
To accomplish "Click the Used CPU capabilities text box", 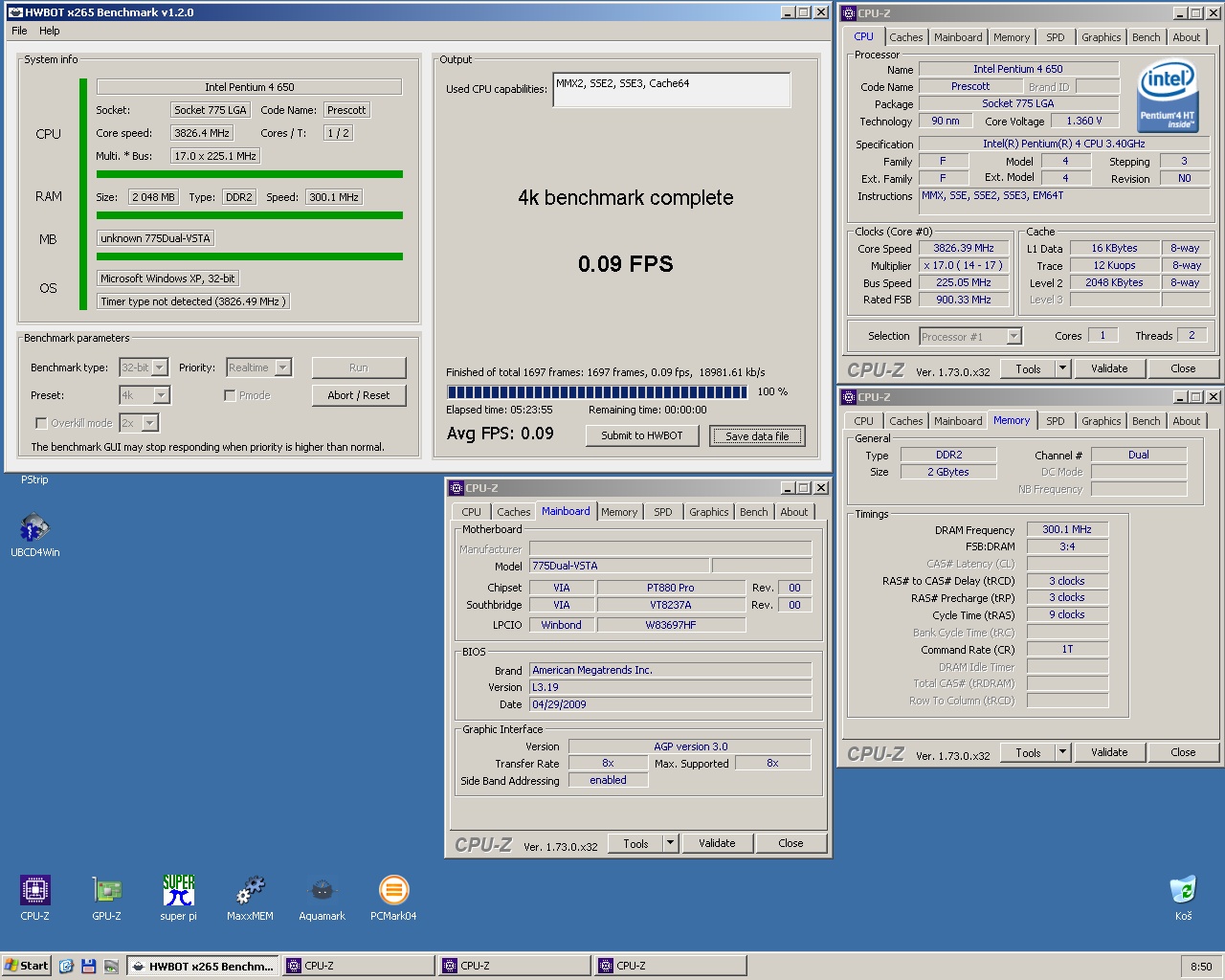I will tap(672, 91).
